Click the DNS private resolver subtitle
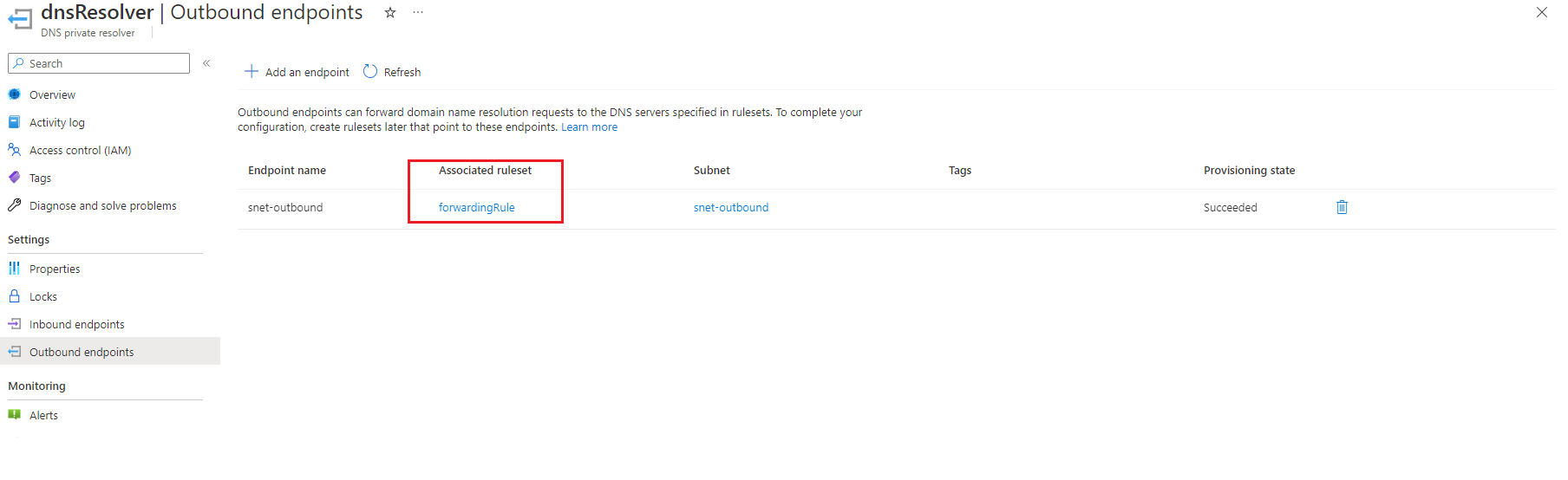 pyautogui.click(x=88, y=33)
